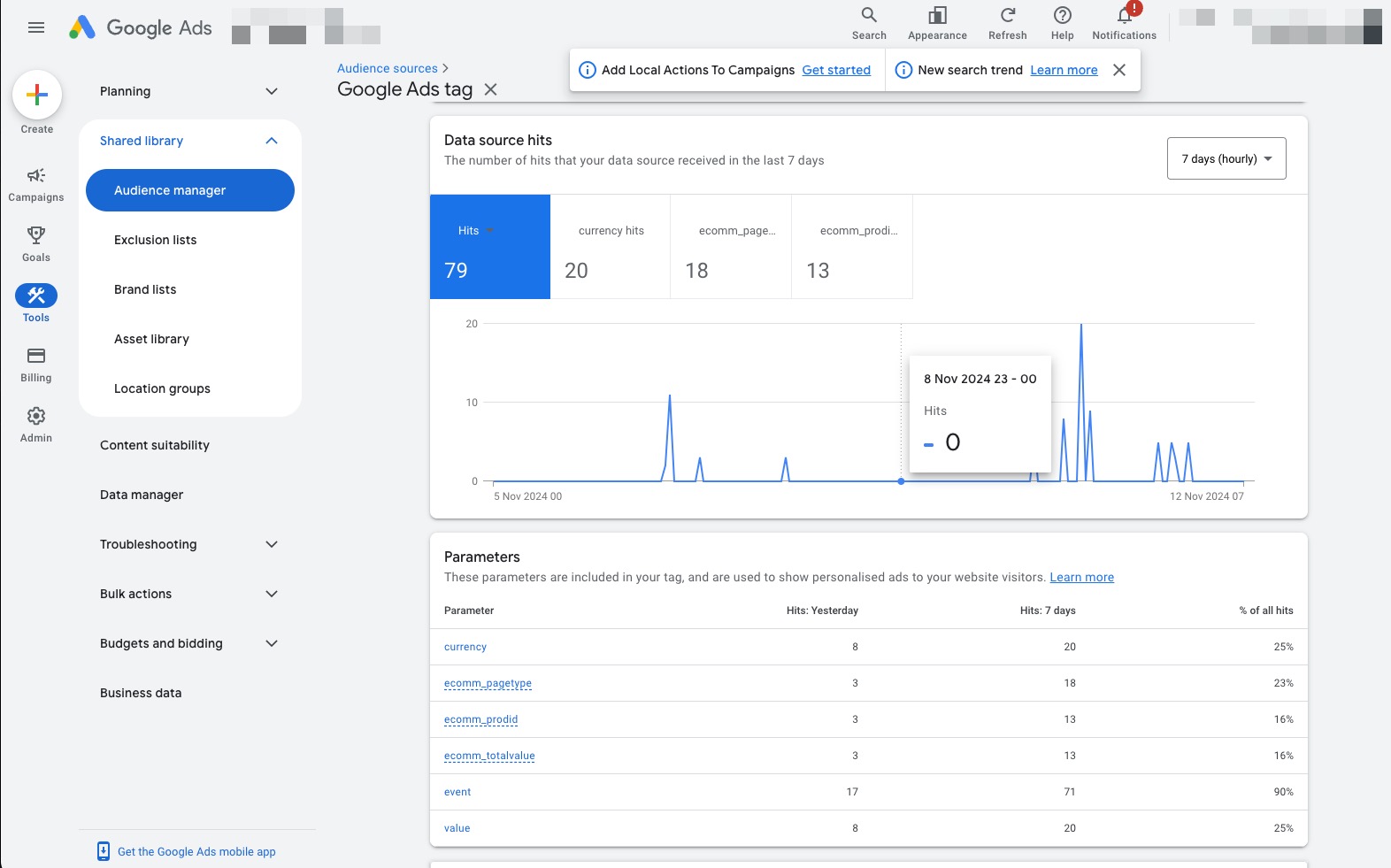
Task: Click the Search magnifier icon
Action: click(x=869, y=15)
